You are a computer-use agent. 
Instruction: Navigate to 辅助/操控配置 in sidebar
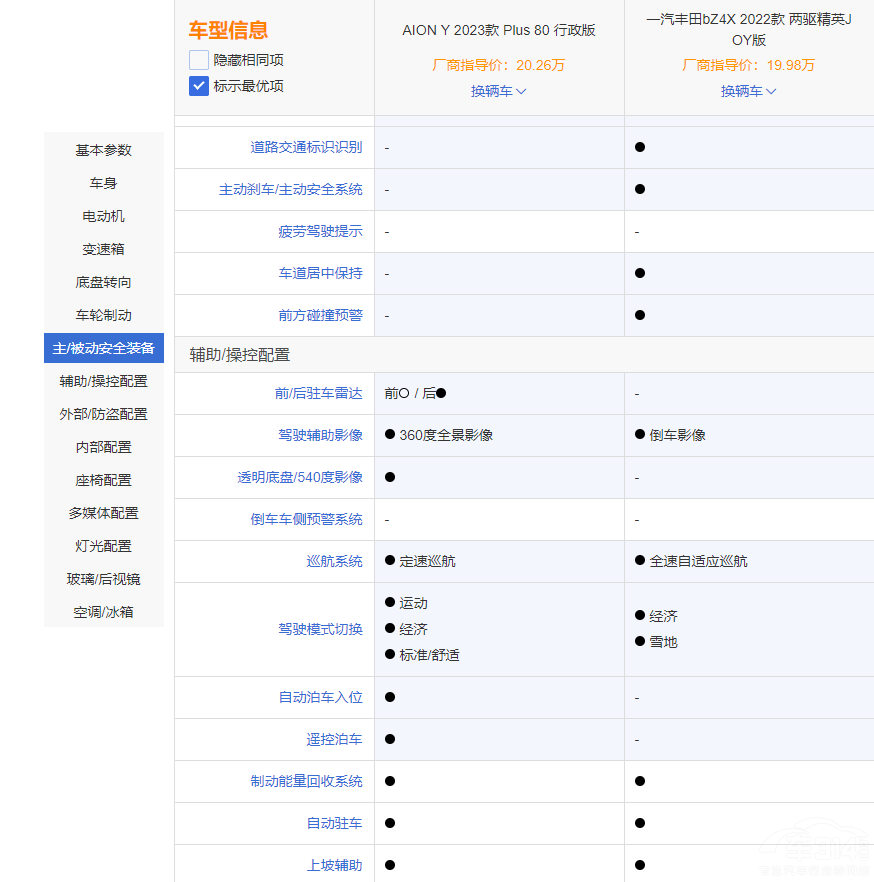(103, 381)
